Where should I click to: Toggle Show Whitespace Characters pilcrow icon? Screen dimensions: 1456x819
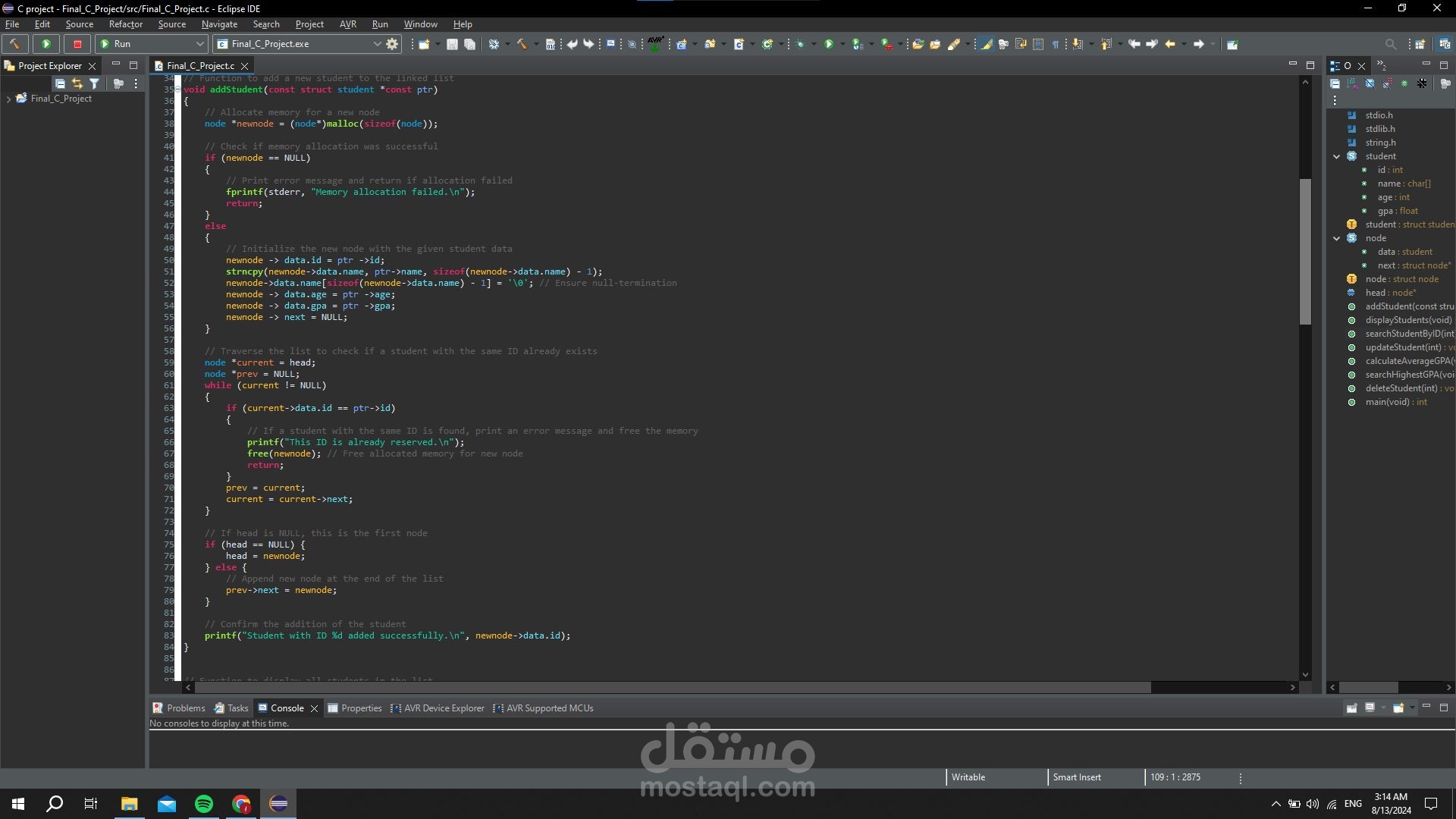(1056, 44)
